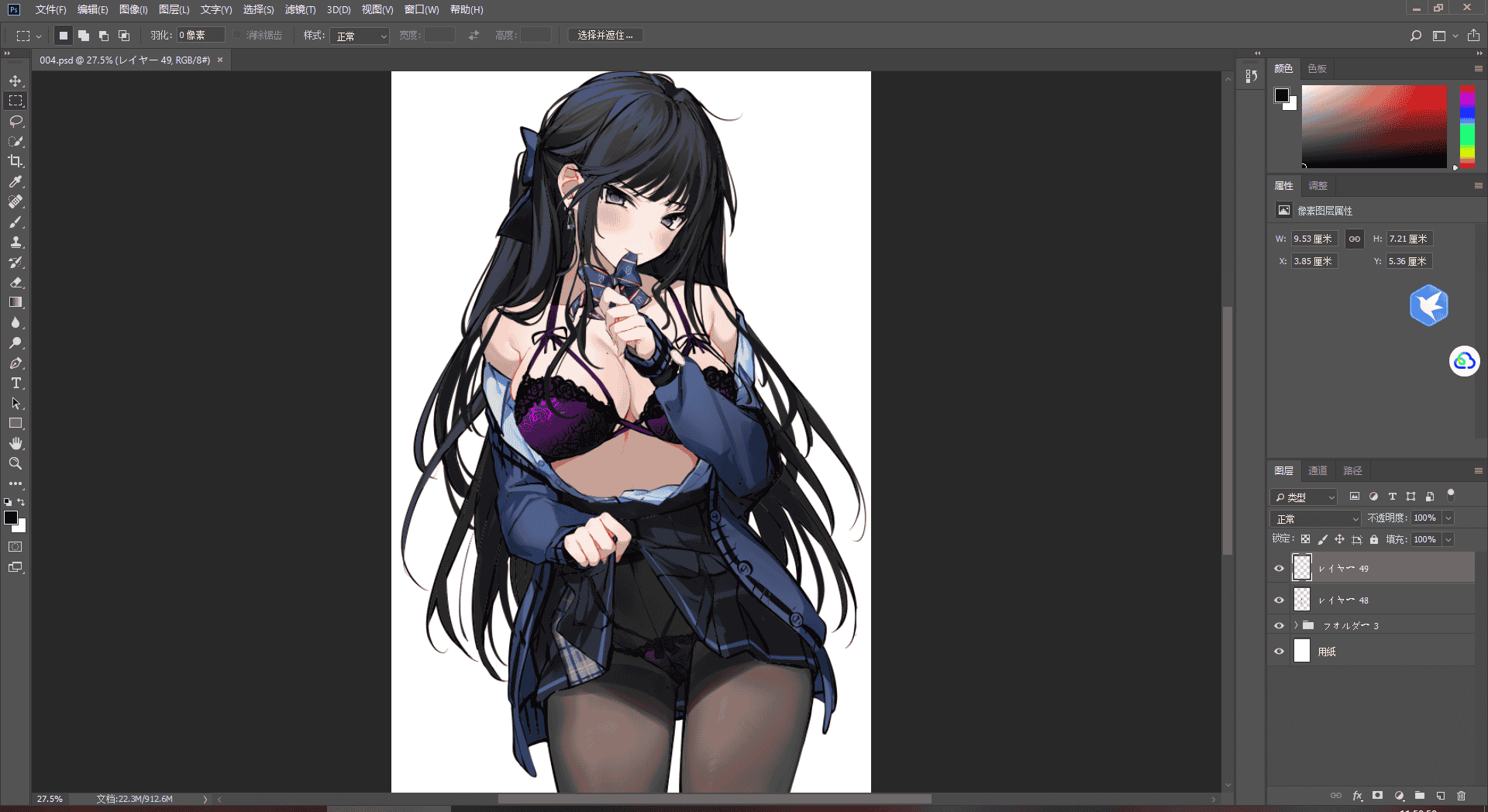The image size is (1488, 812).
Task: Click the add layer style fx icon
Action: (1357, 796)
